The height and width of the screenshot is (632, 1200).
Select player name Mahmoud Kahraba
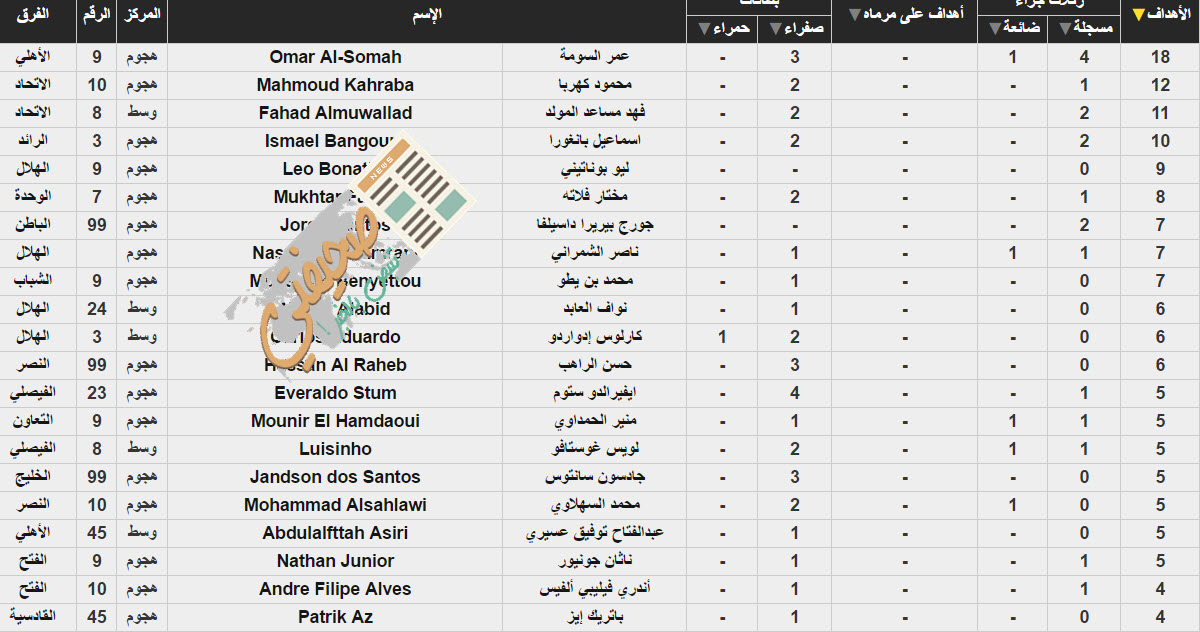point(335,85)
